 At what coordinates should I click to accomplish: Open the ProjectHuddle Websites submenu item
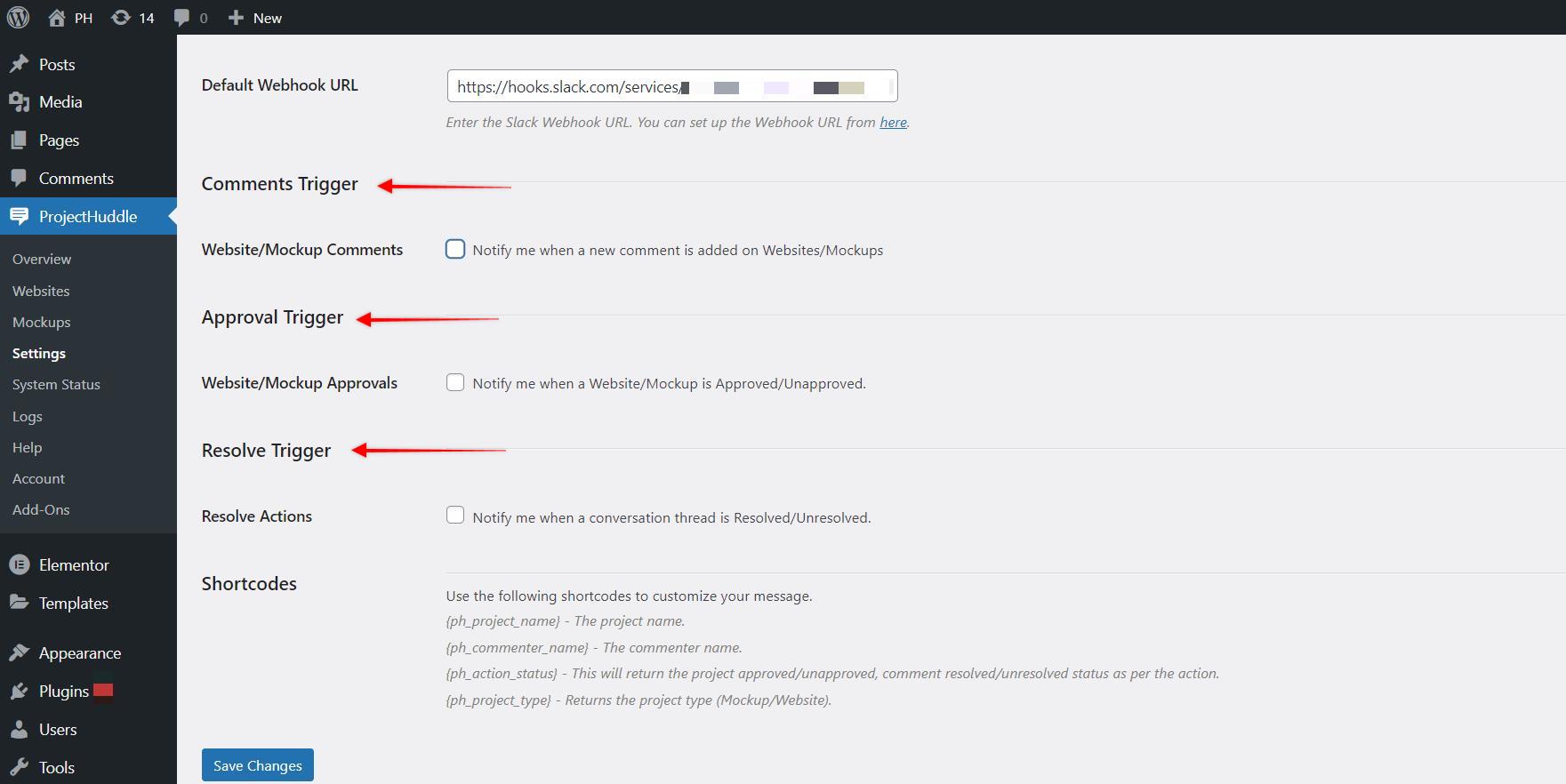(x=41, y=291)
